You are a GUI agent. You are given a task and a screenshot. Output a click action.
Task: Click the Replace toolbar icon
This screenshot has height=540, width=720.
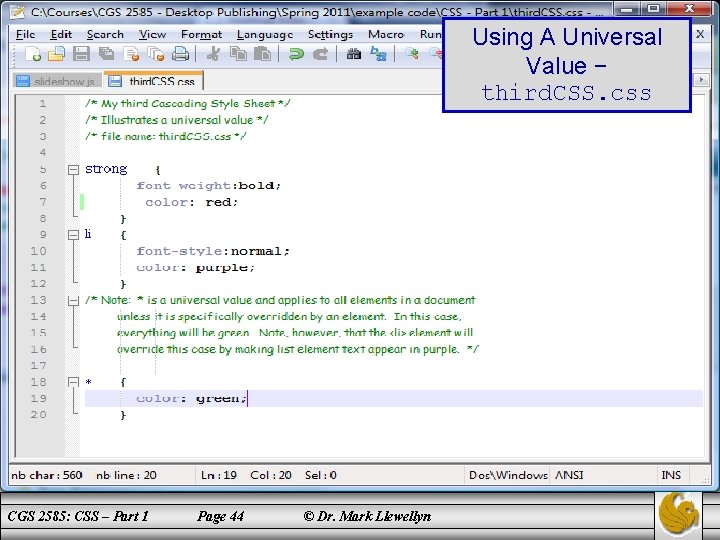(378, 54)
